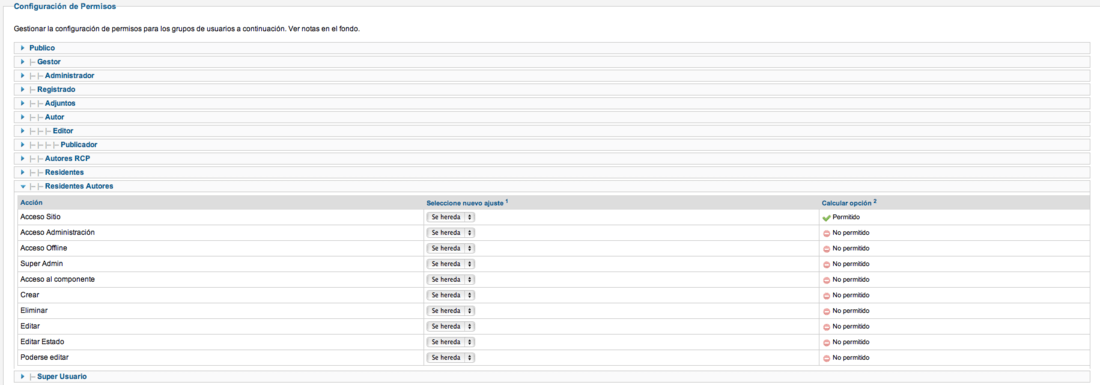This screenshot has height=385, width=1100.
Task: Click the Calcular opción header
Action: [x=850, y=203]
